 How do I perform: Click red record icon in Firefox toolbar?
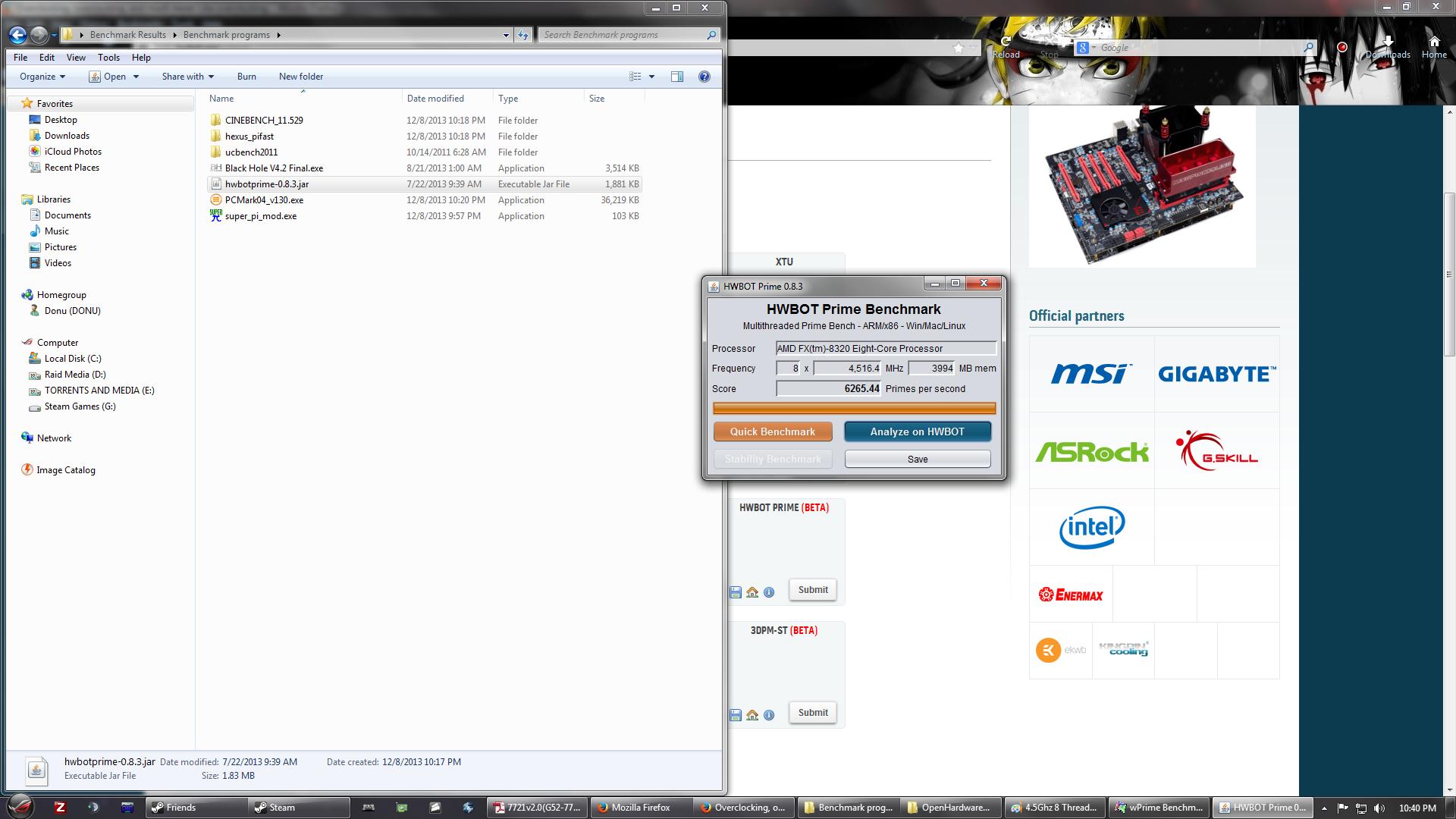[1342, 47]
